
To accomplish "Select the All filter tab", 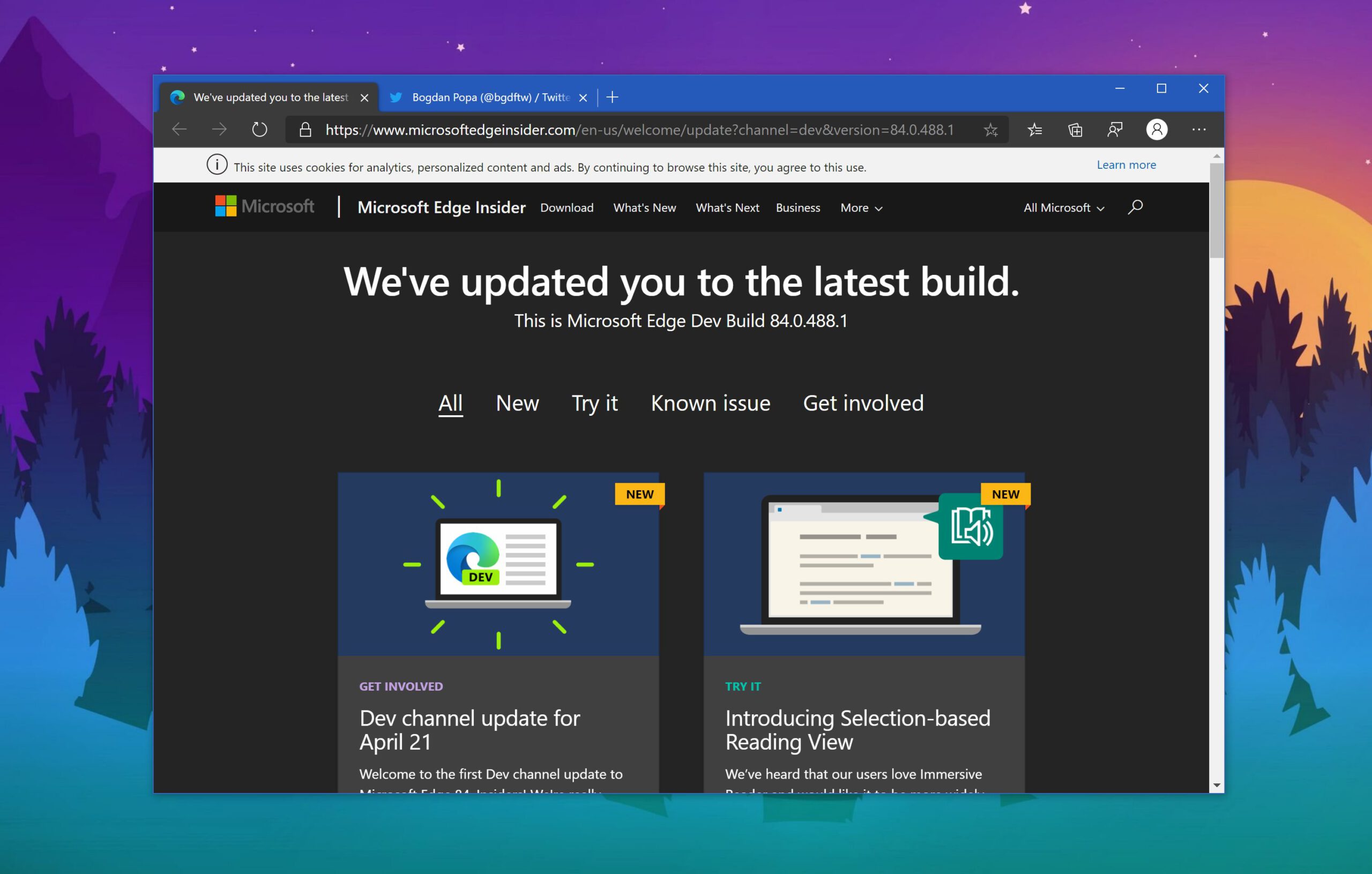I will [x=451, y=404].
